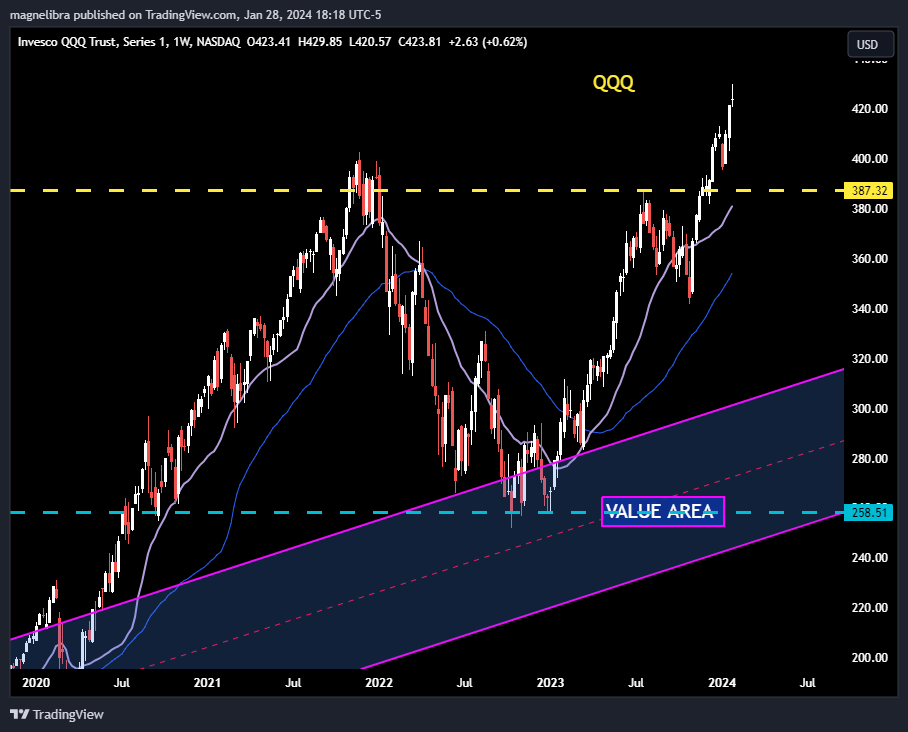Click the 300.00 price scale label
The image size is (908, 732).
pyautogui.click(x=869, y=409)
